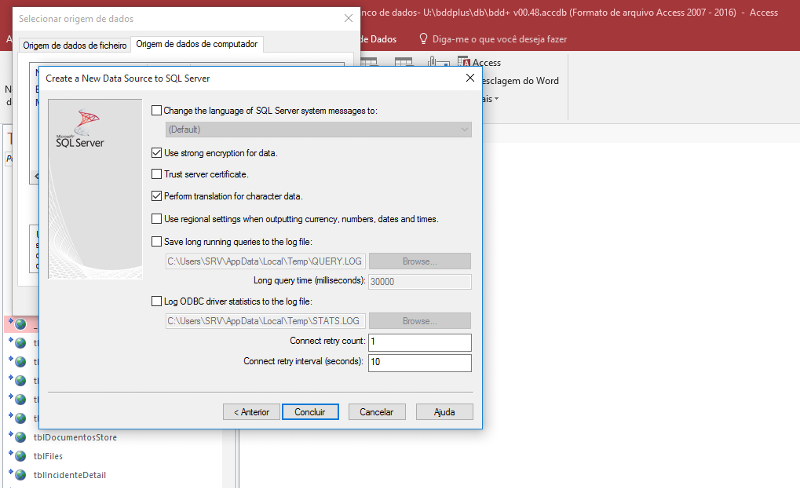Image resolution: width=800 pixels, height=488 pixels.
Task: Click globe icon beside tblFiles
Action: click(20, 456)
